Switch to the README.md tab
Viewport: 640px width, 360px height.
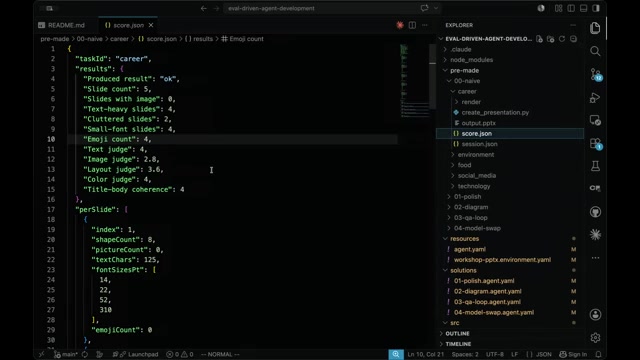67,25
